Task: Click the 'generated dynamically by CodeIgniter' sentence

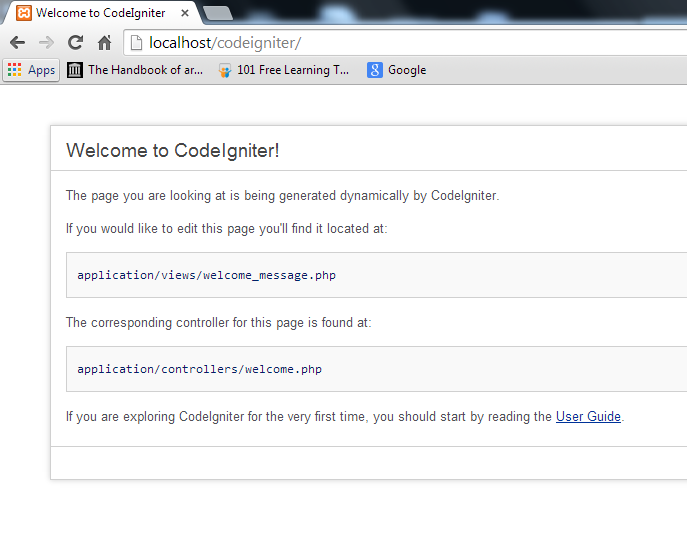Action: (283, 195)
